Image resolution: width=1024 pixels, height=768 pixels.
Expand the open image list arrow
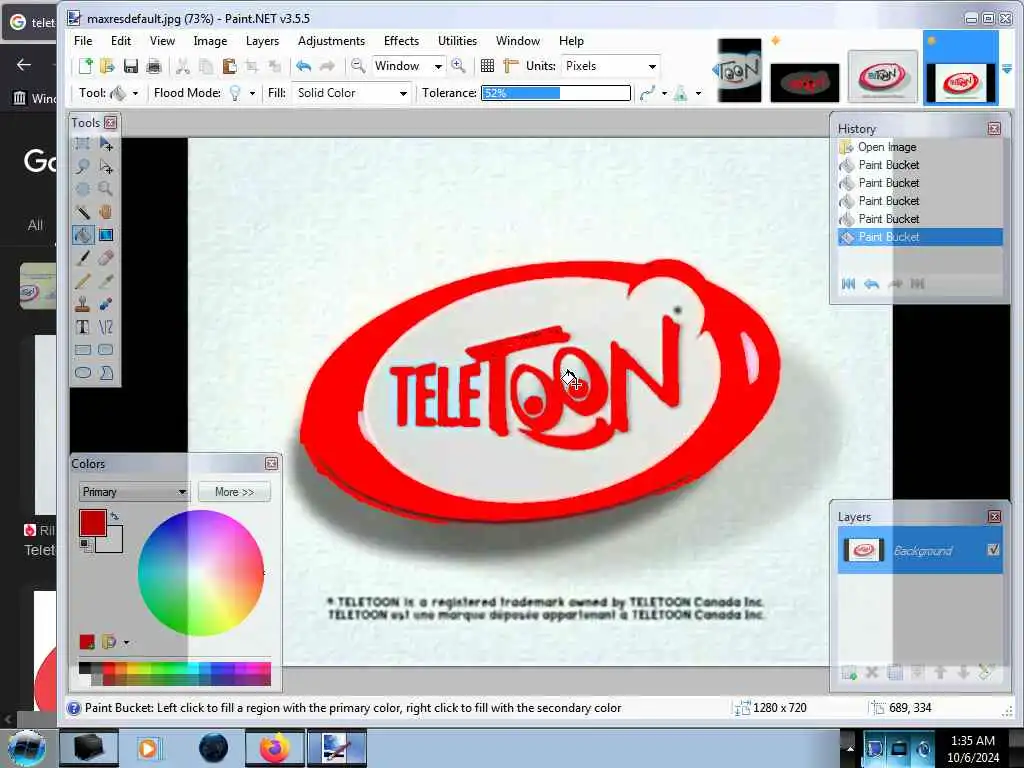(x=1007, y=69)
